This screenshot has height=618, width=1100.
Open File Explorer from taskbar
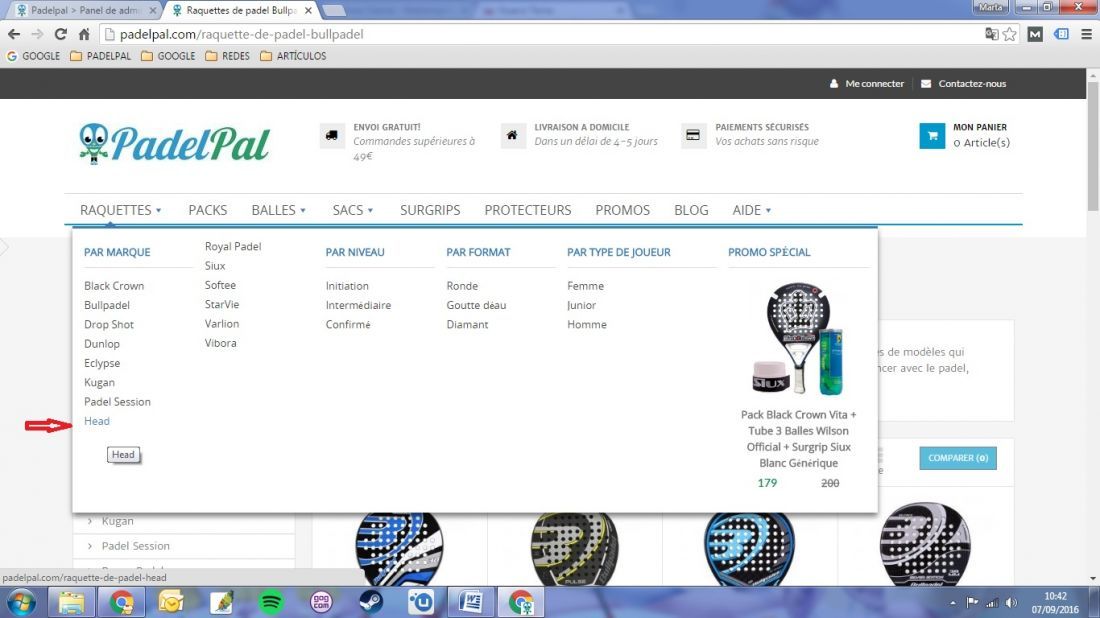71,603
